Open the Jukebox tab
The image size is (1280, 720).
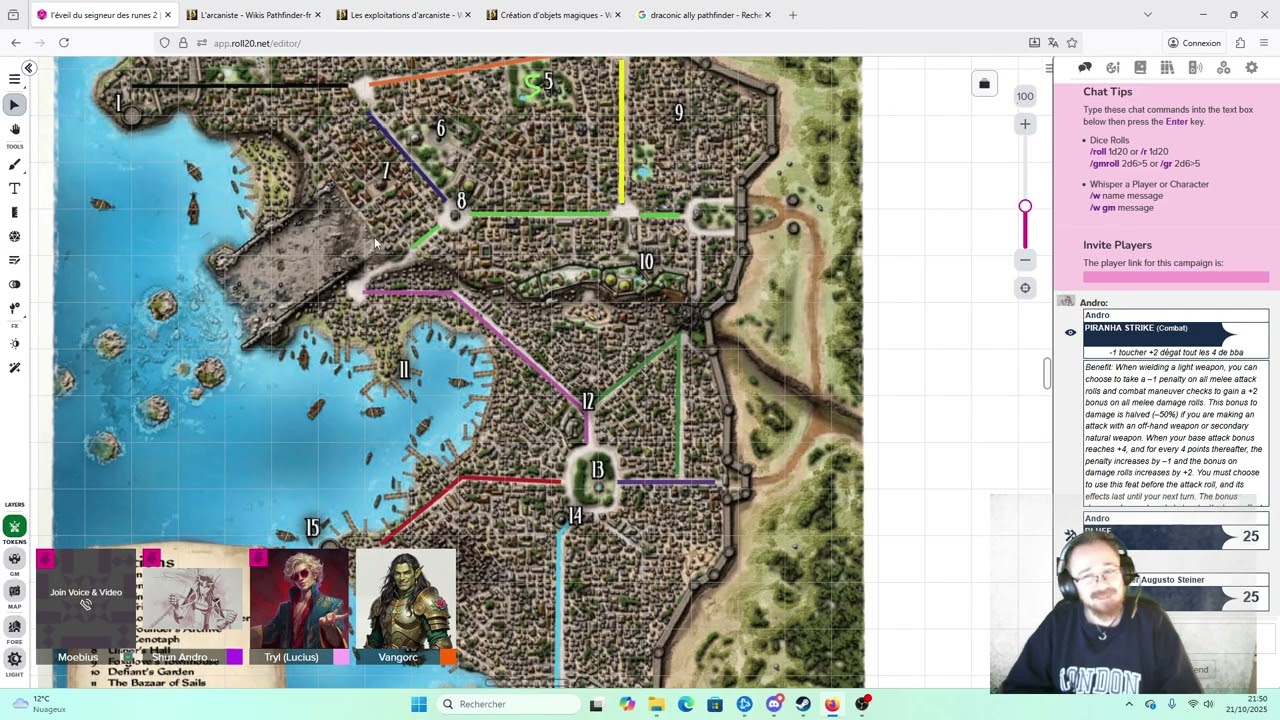point(1195,67)
